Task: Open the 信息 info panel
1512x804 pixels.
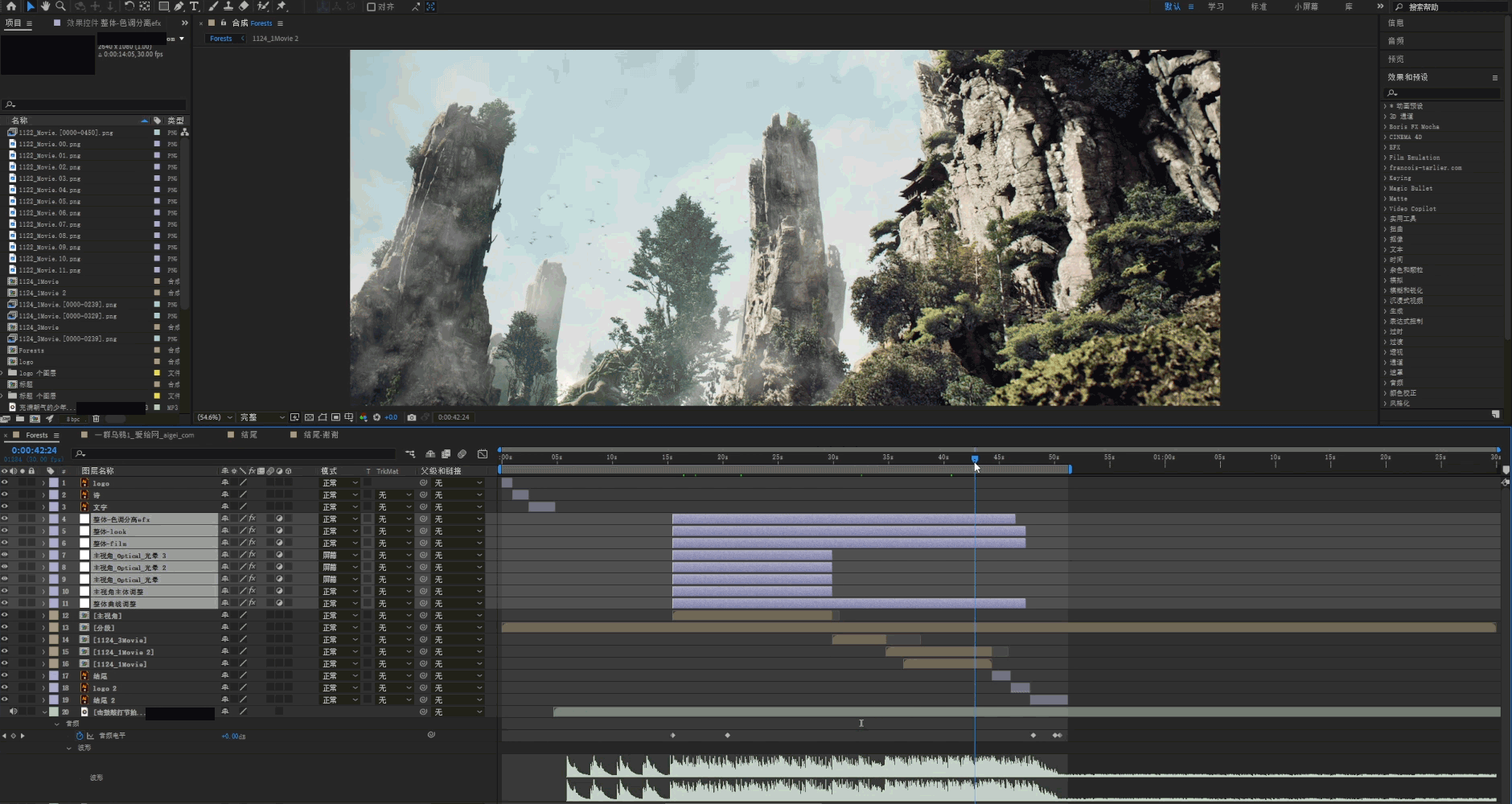Action: tap(1396, 23)
